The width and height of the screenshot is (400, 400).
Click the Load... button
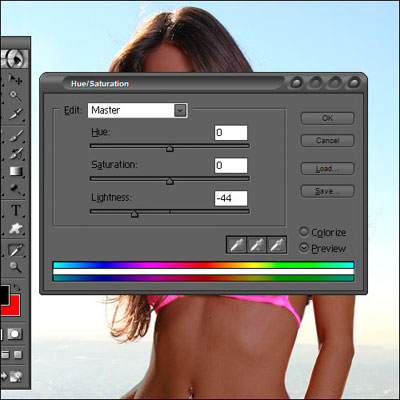327,169
